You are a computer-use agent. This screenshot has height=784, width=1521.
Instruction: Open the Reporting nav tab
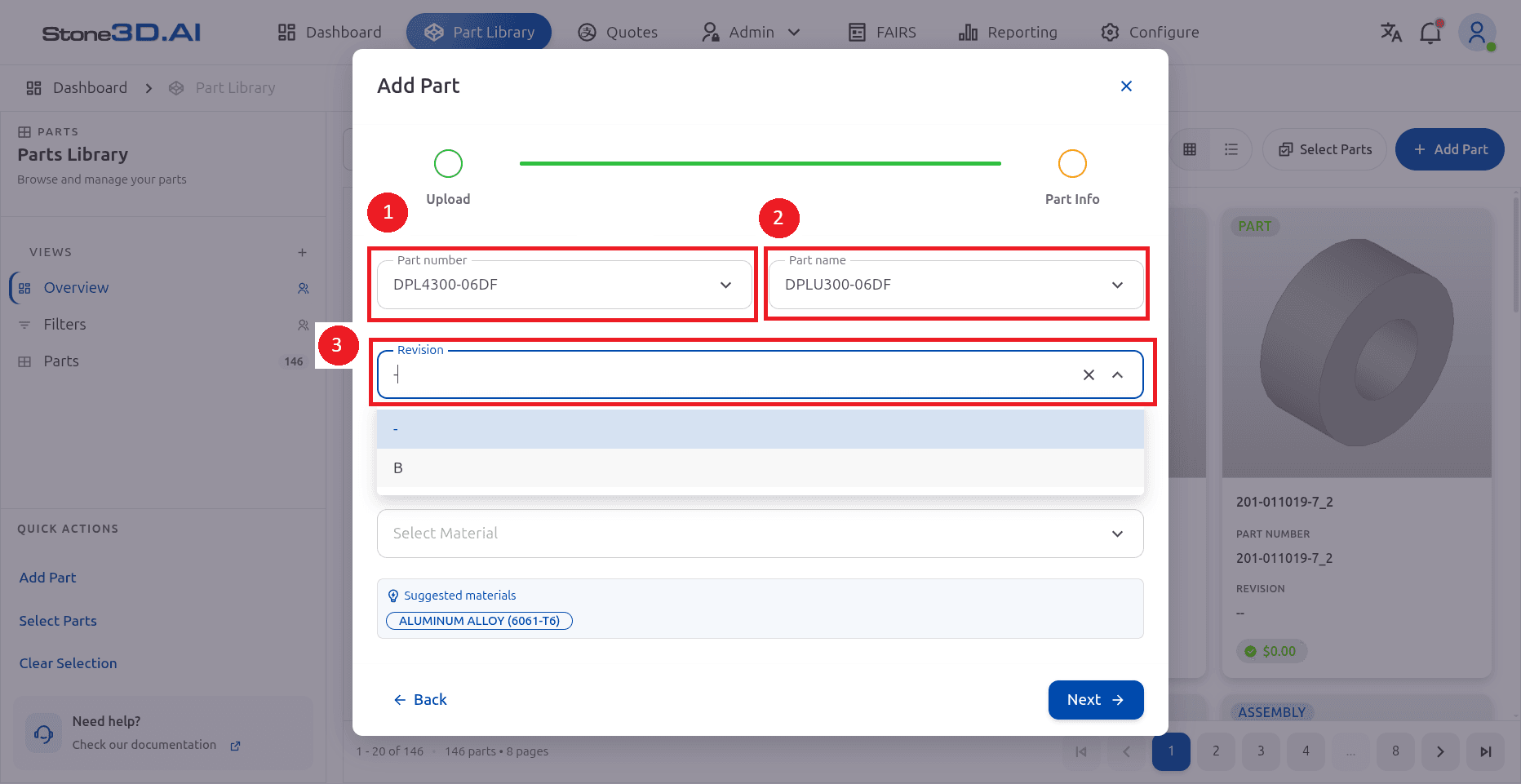[1008, 33]
